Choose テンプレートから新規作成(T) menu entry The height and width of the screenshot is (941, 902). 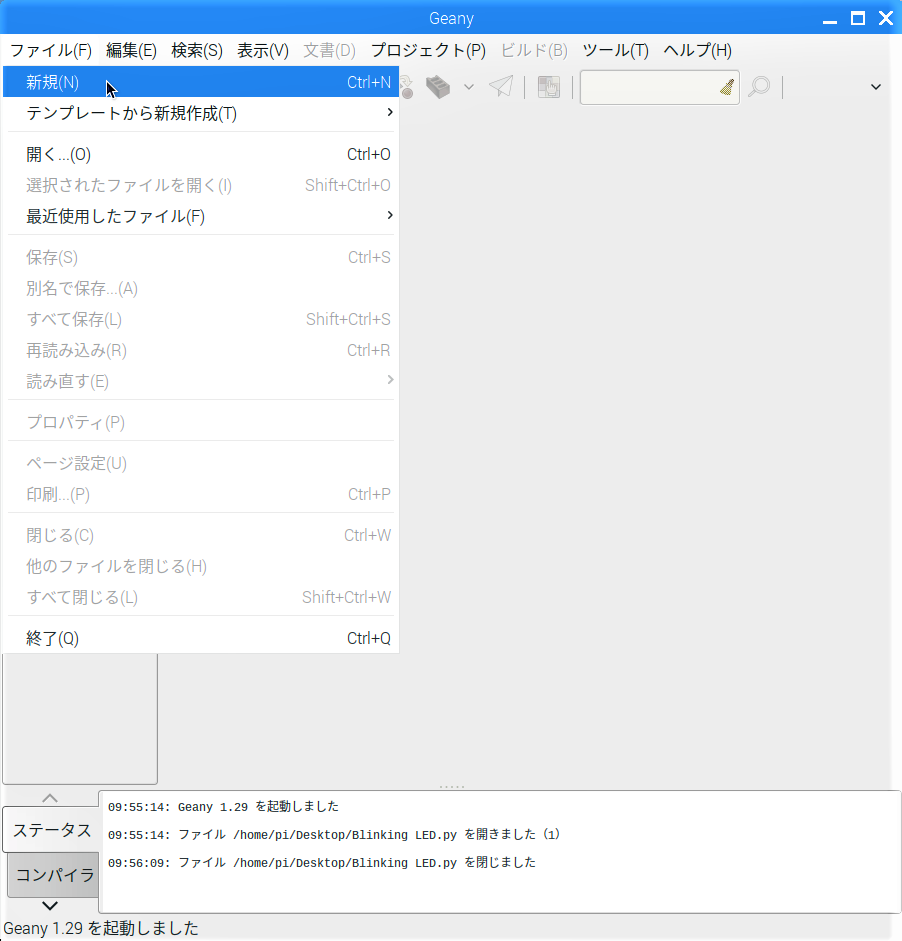click(x=201, y=113)
